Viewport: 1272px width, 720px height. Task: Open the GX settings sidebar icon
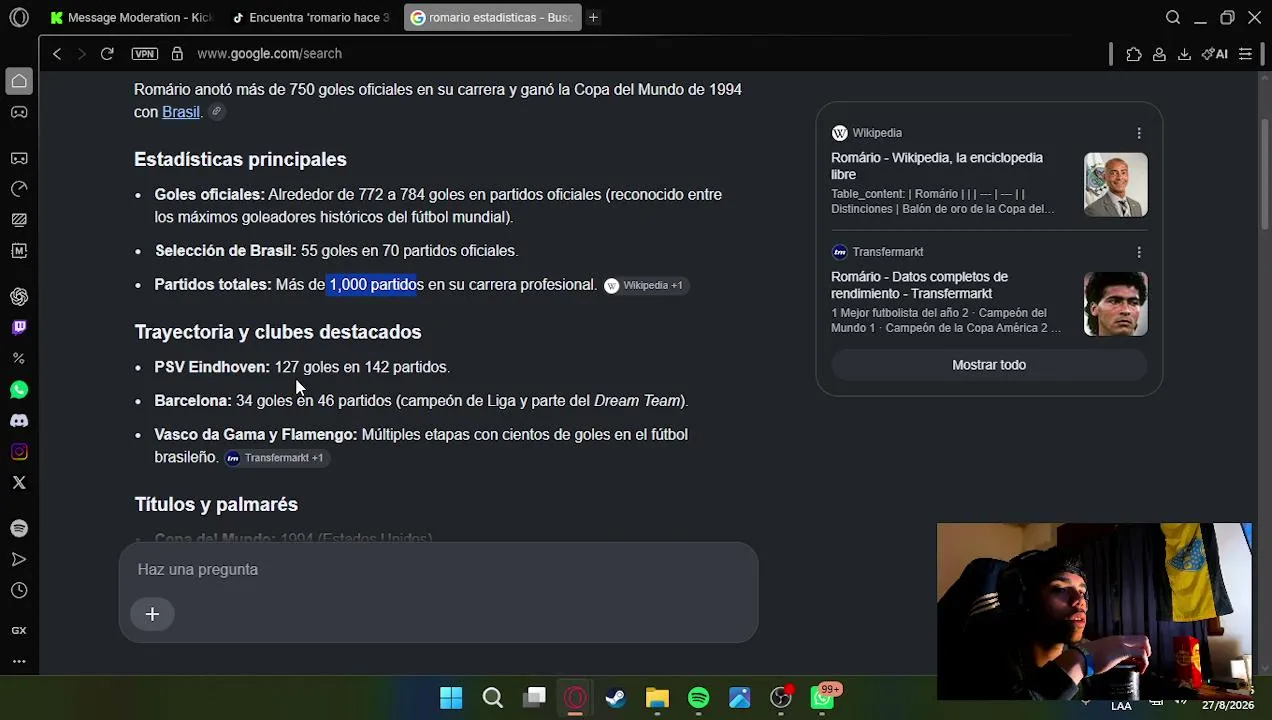[x=19, y=630]
